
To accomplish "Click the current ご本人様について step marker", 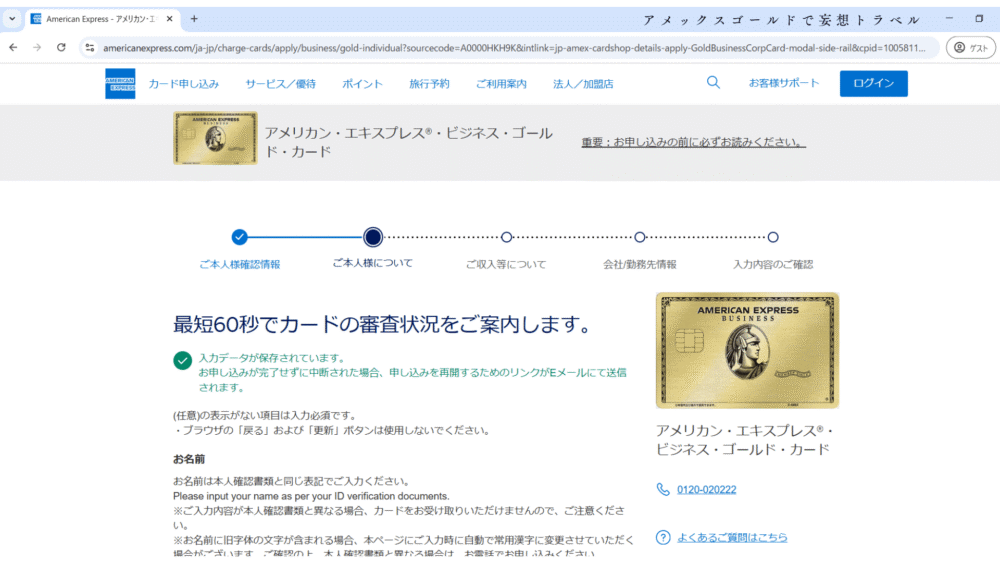I will (373, 237).
